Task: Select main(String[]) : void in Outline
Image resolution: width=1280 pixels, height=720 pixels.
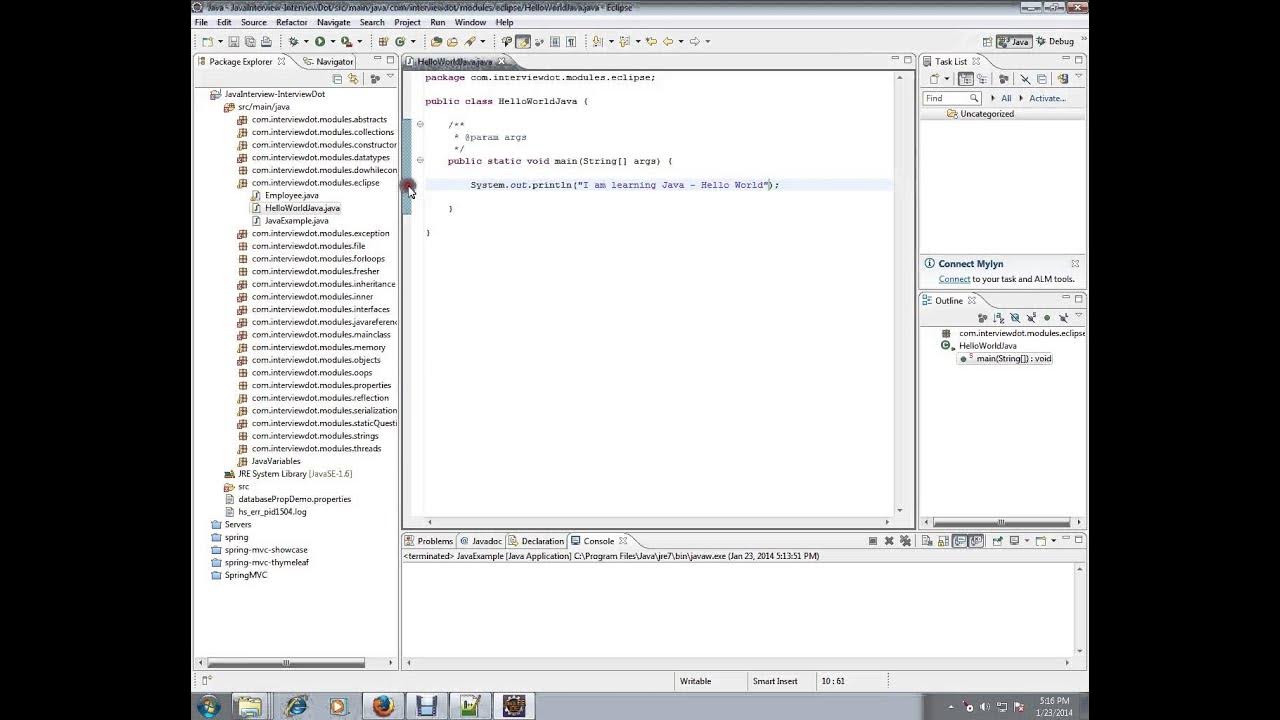Action: [1006, 358]
